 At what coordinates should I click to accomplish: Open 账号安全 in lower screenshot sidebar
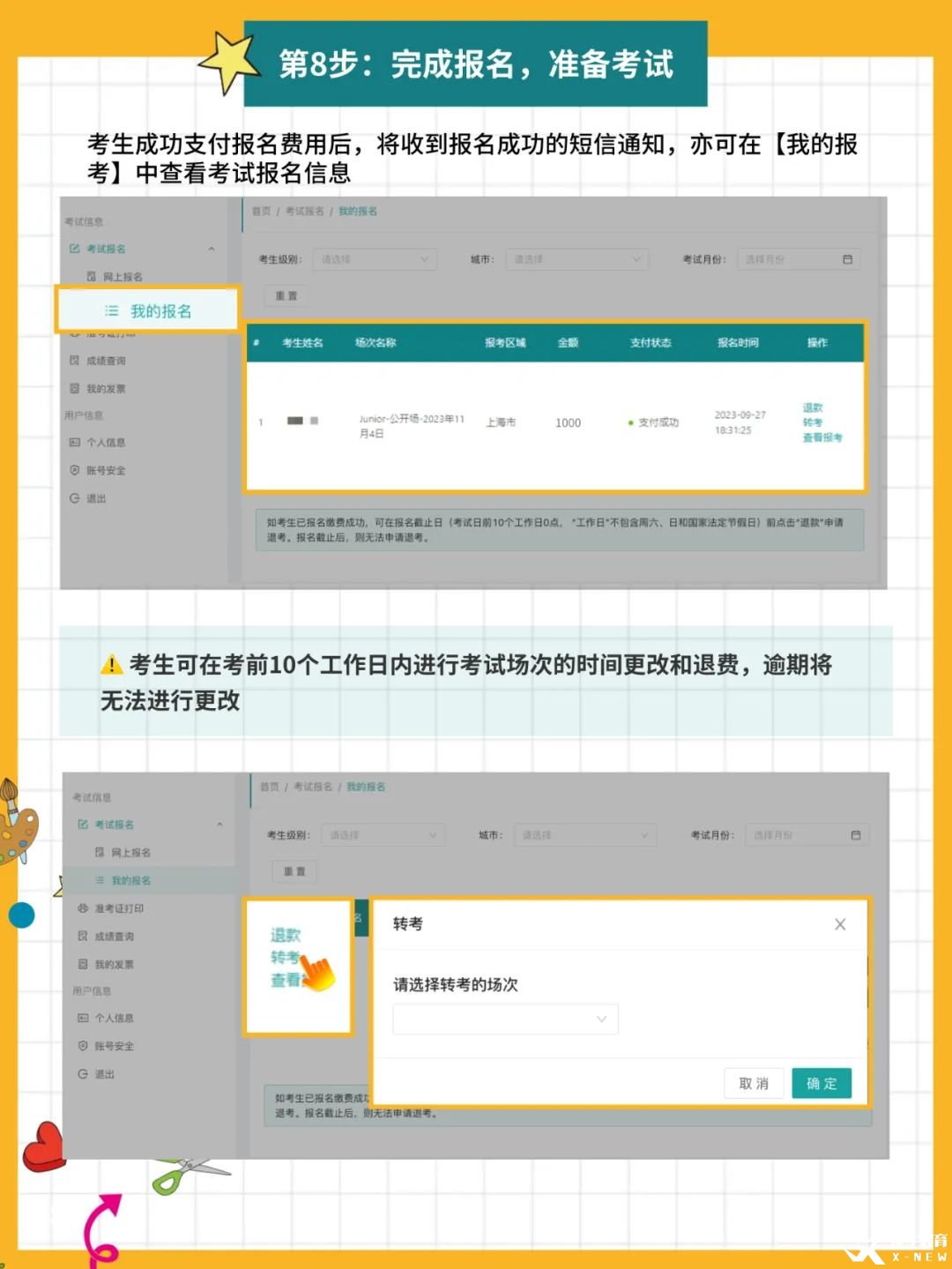(x=115, y=1047)
